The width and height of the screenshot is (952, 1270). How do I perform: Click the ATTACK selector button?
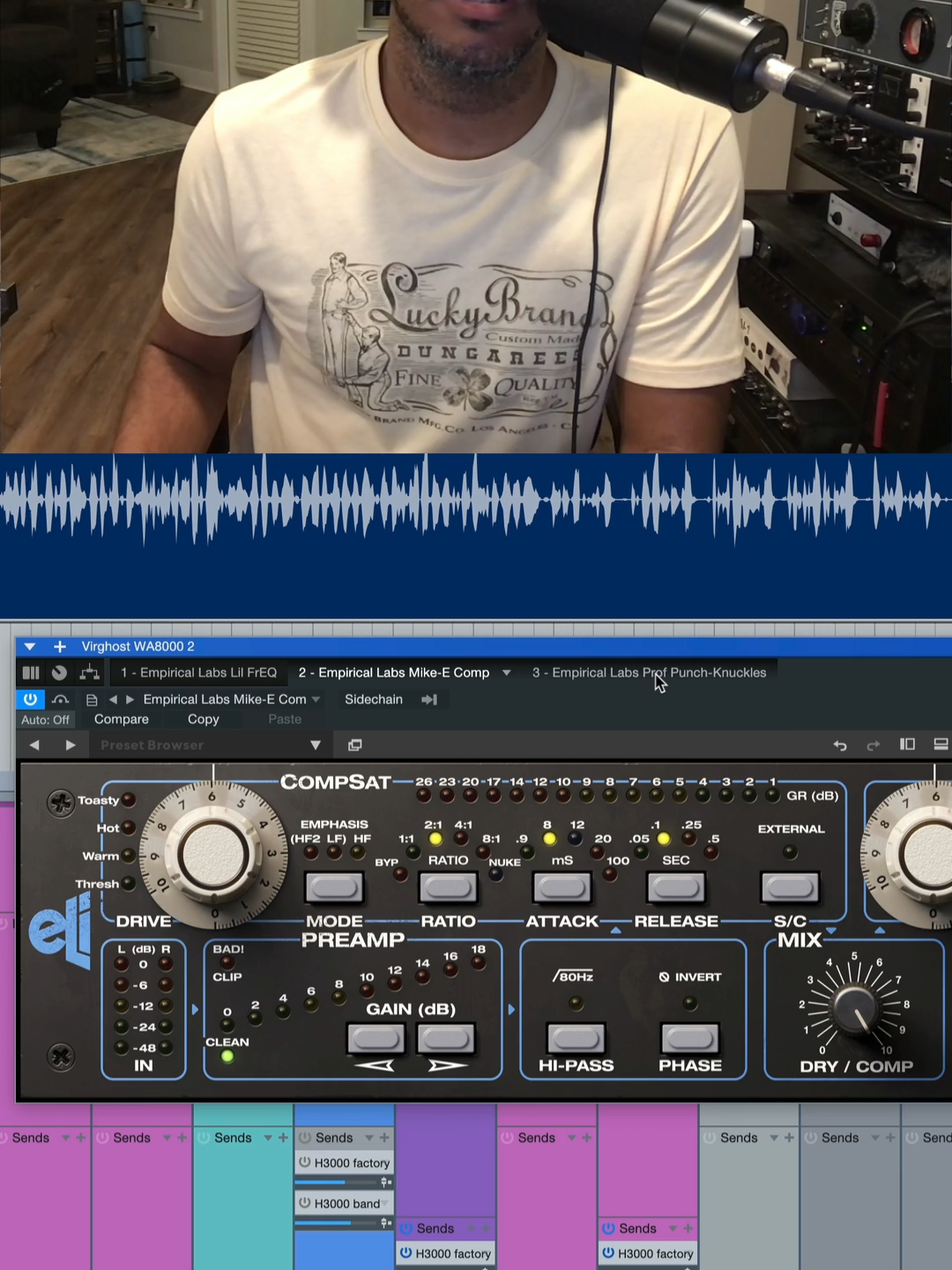pos(562,887)
